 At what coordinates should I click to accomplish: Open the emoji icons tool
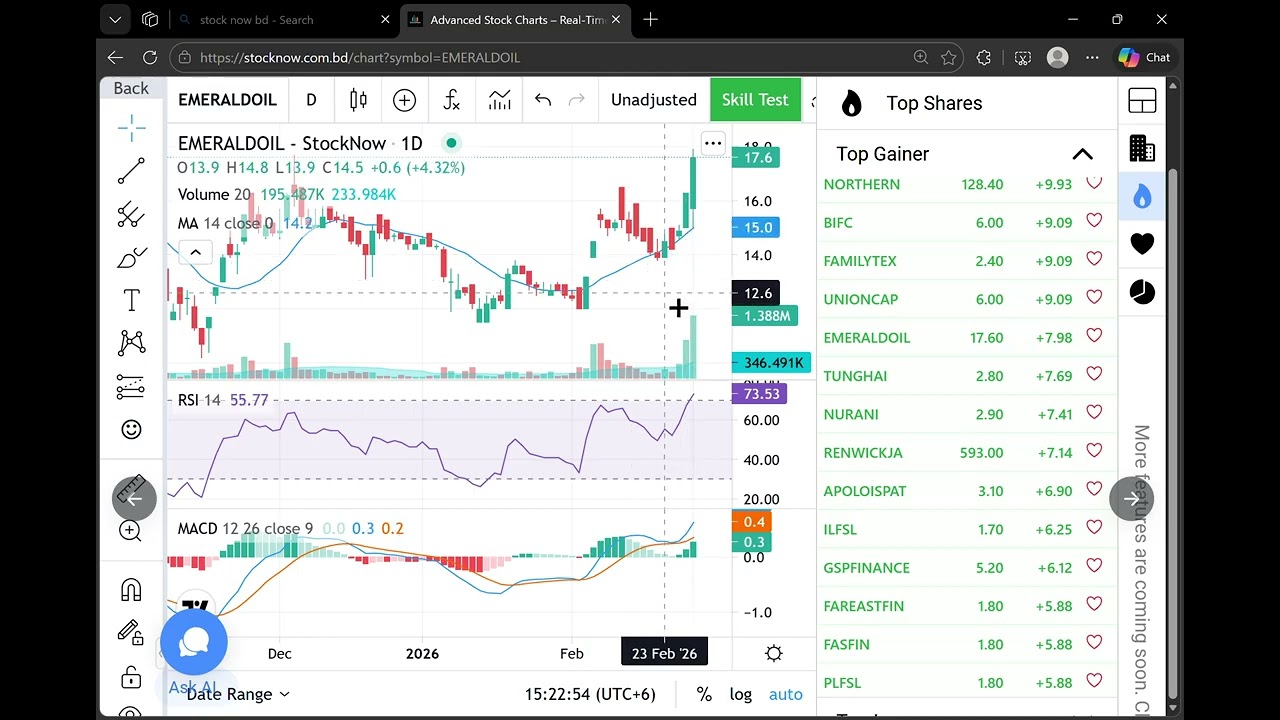131,430
